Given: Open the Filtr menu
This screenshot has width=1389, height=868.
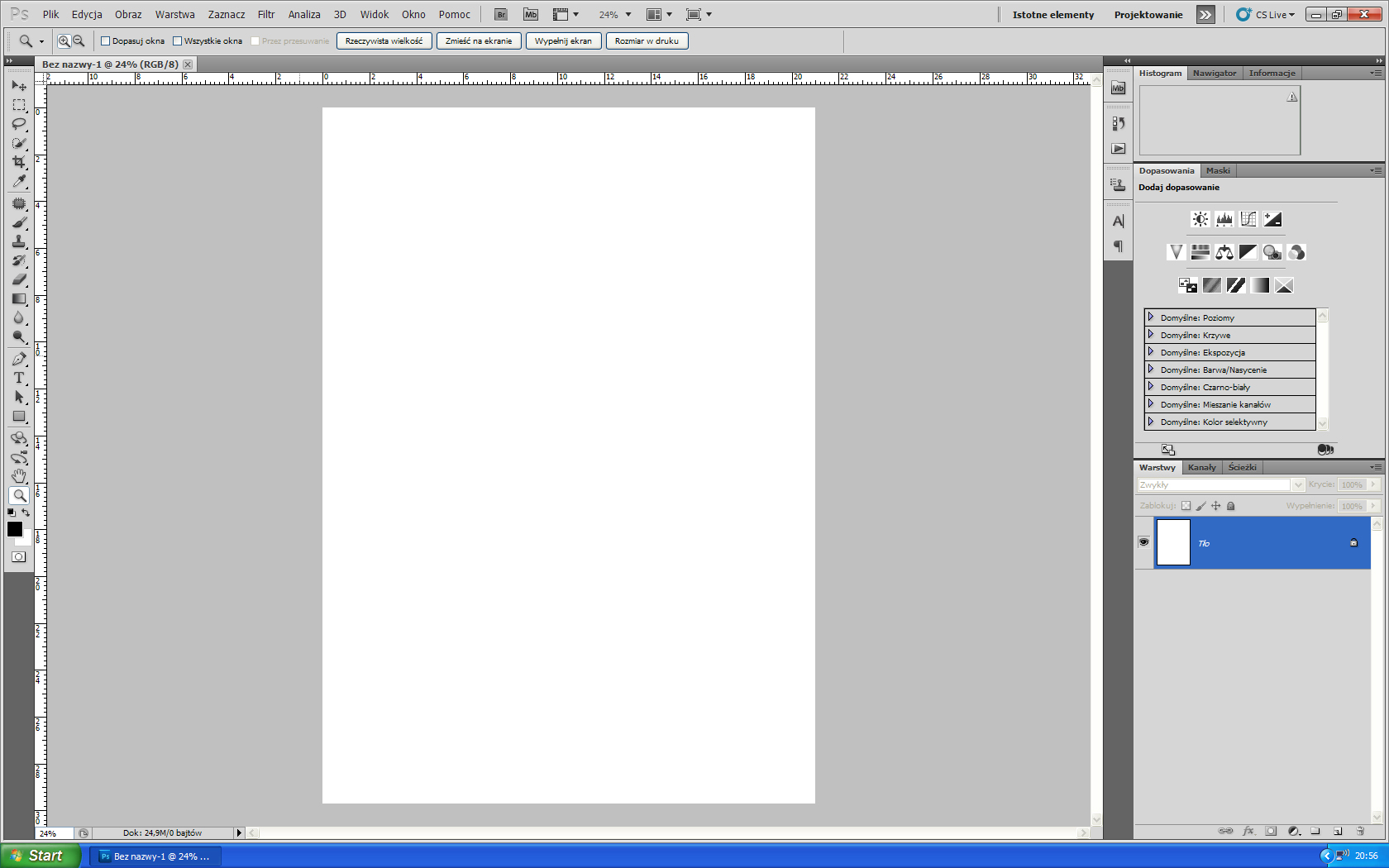Looking at the screenshot, I should pos(265,15).
